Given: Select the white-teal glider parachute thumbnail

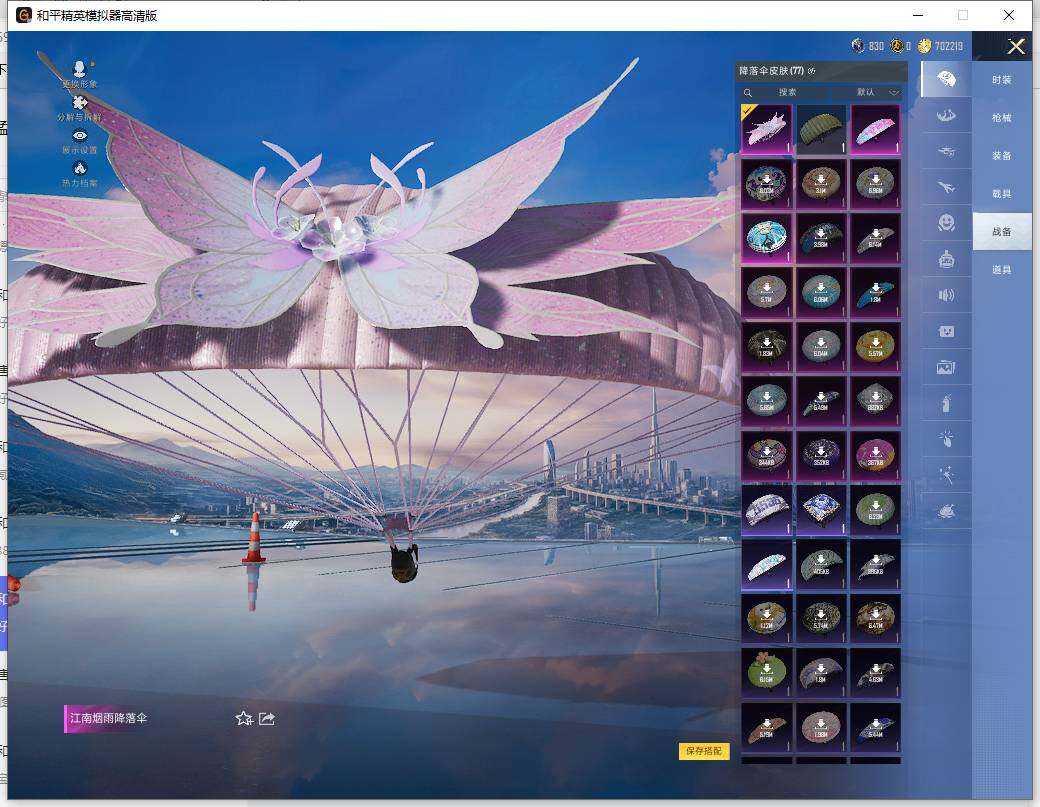Looking at the screenshot, I should 766,564.
